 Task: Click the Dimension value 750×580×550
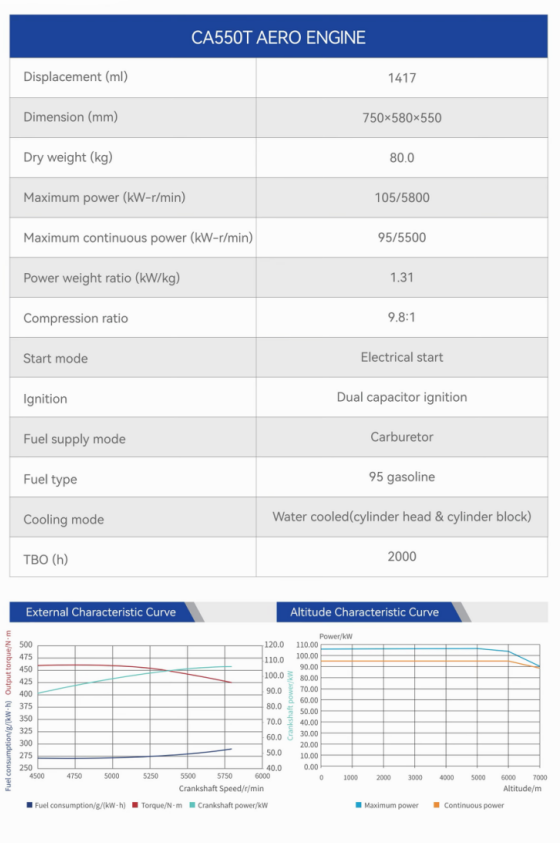point(402,118)
